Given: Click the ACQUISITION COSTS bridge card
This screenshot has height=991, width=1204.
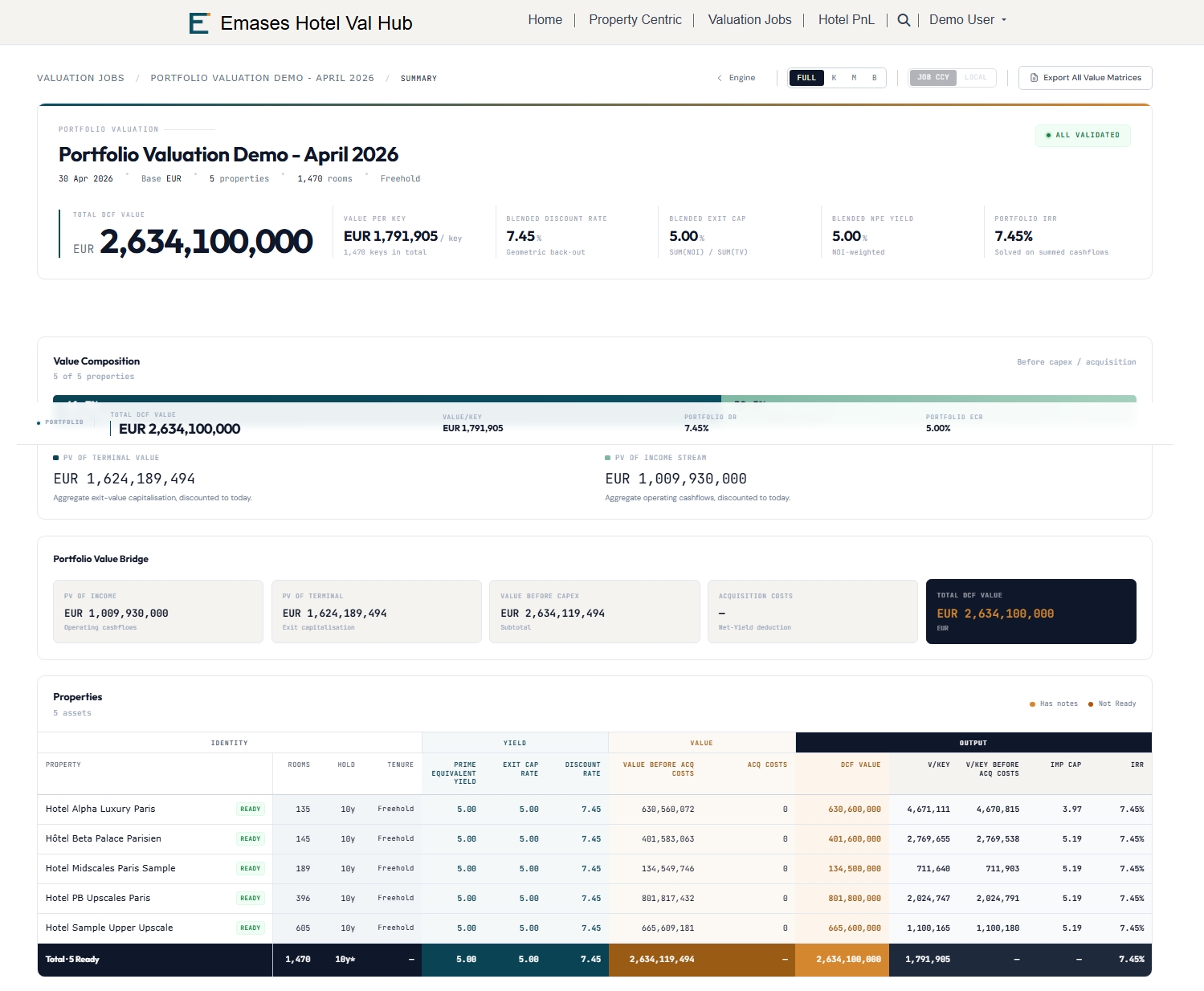Looking at the screenshot, I should click(813, 612).
